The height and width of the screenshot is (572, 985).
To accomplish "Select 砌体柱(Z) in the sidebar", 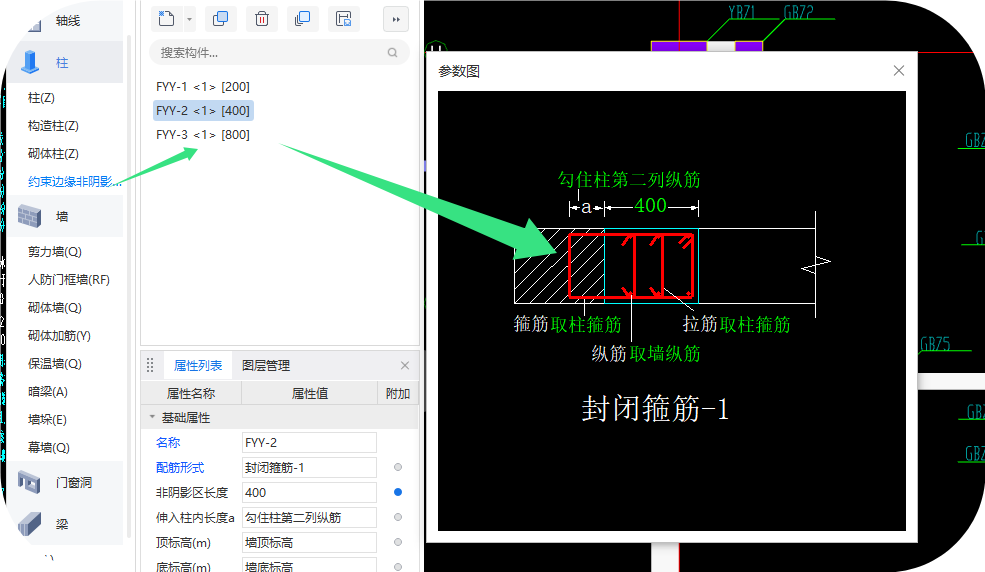I will (x=53, y=154).
